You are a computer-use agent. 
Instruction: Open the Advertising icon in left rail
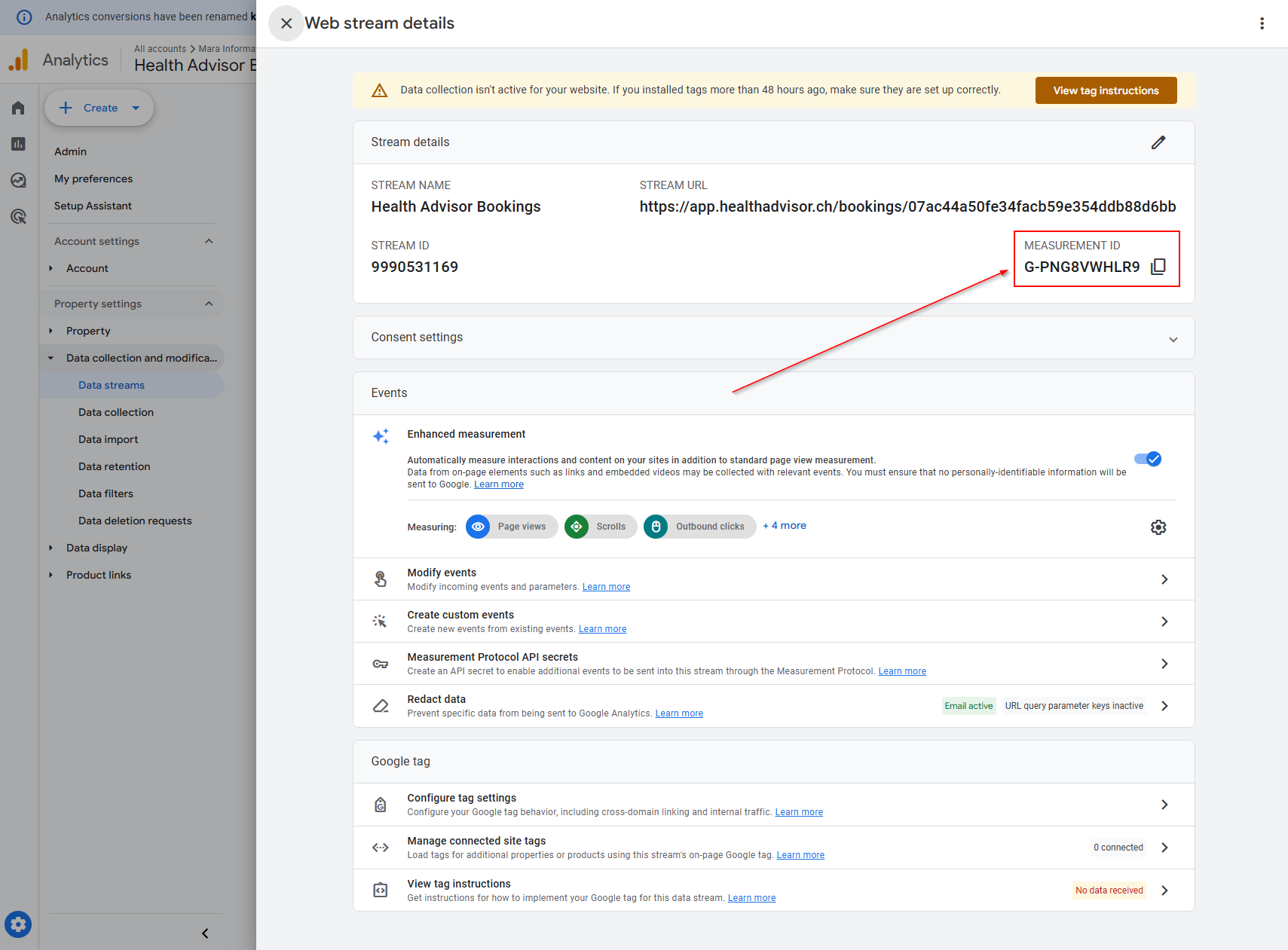pyautogui.click(x=18, y=217)
